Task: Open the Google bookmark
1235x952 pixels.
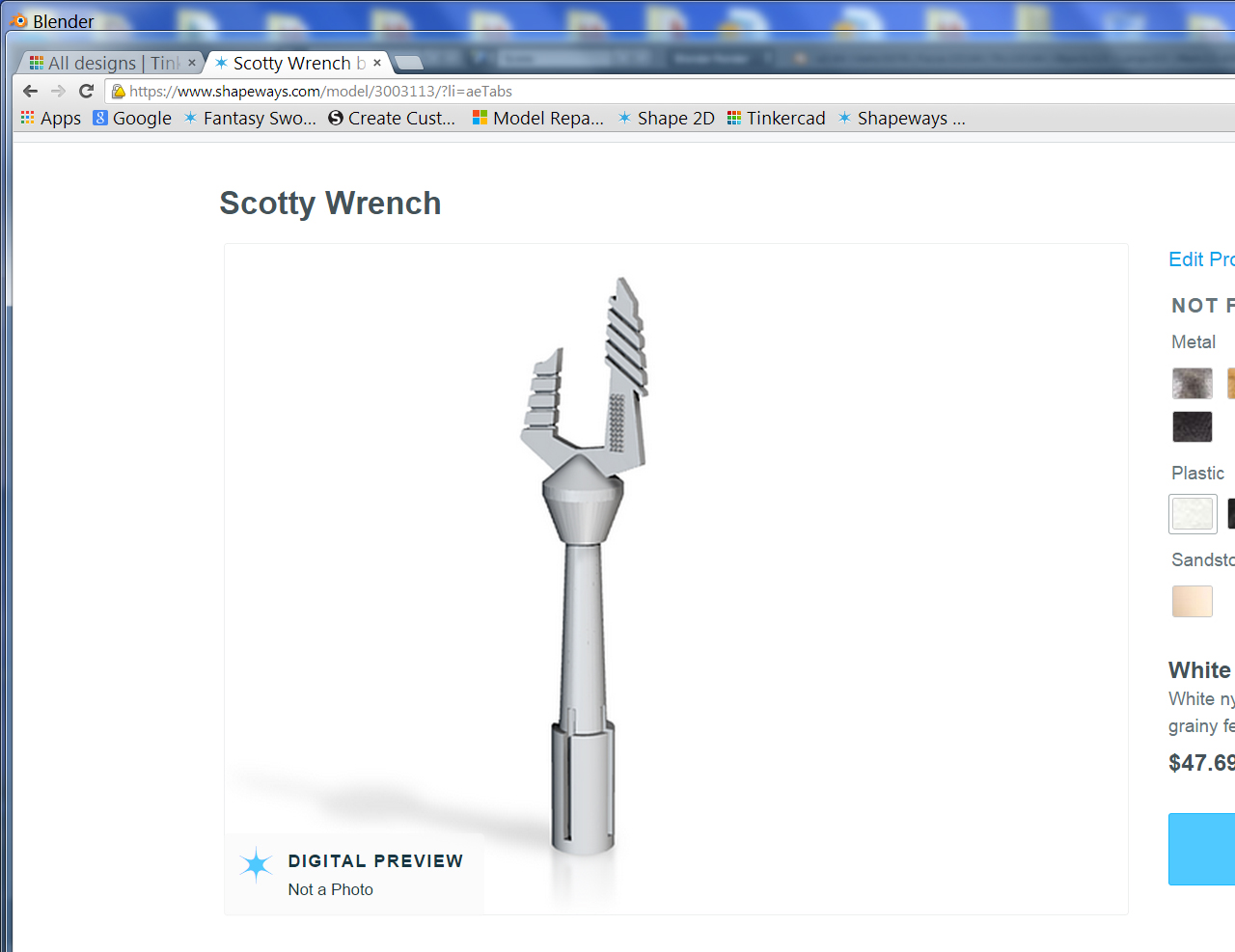Action: [132, 118]
